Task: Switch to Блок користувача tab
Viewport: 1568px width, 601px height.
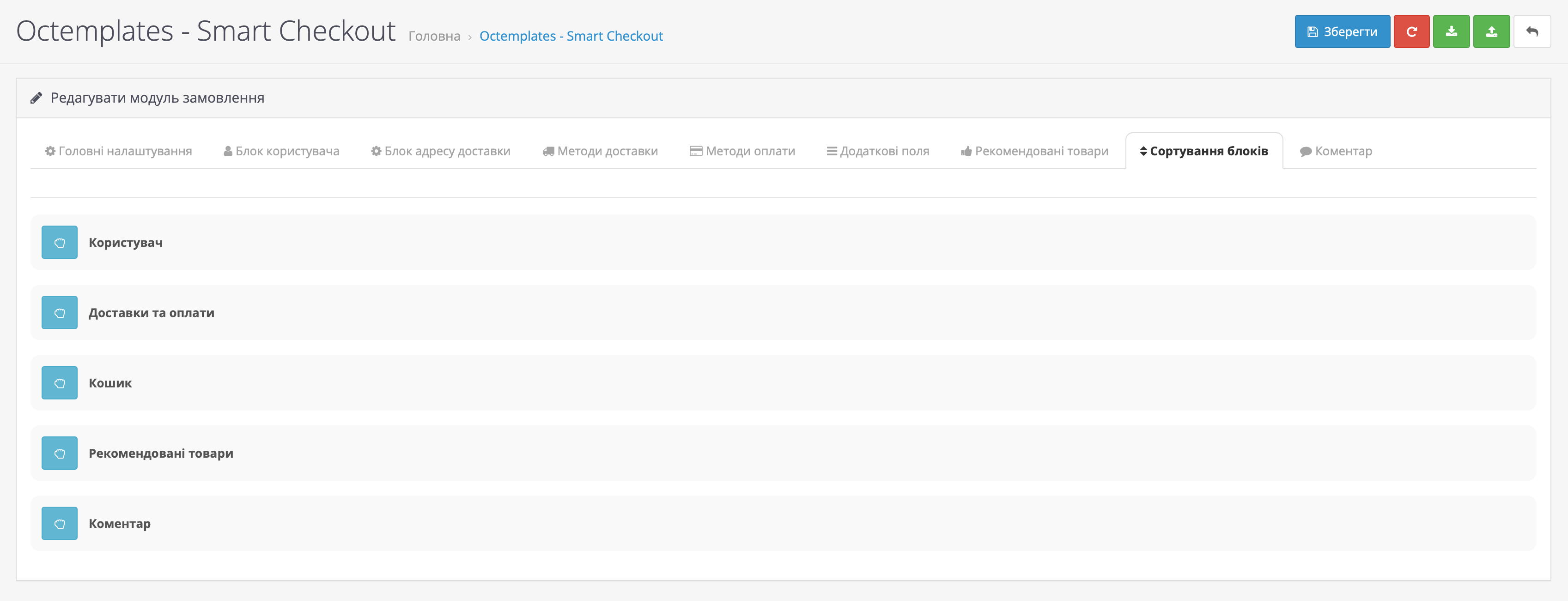Action: point(281,151)
